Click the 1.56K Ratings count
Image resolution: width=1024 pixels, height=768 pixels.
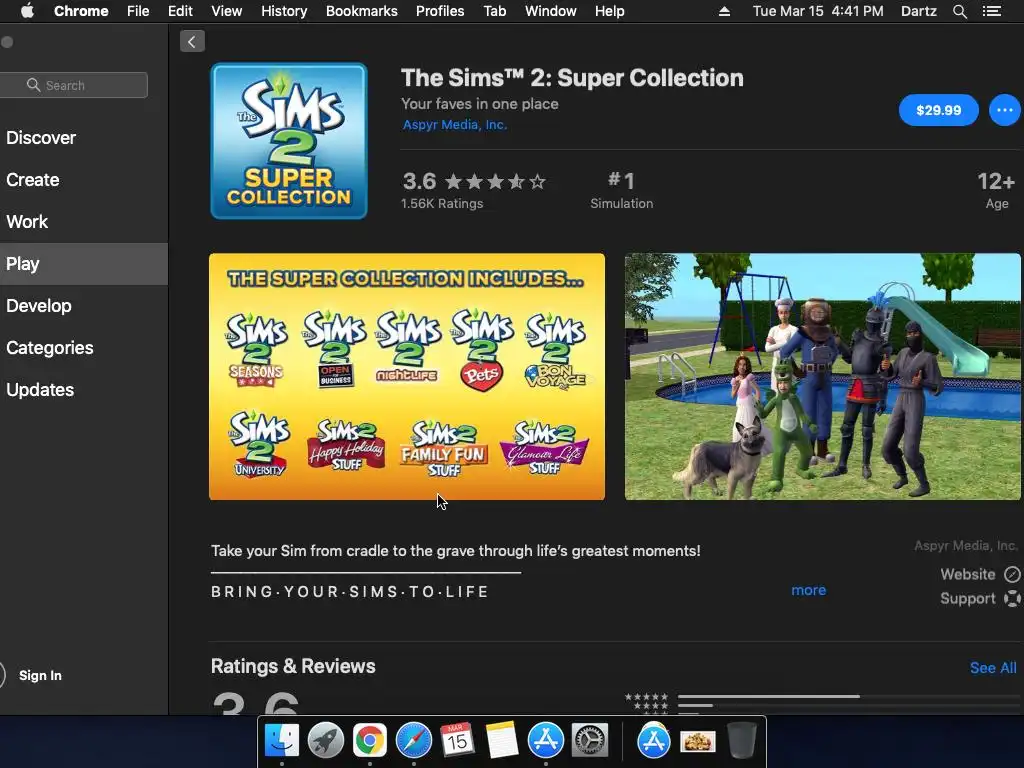coord(442,204)
